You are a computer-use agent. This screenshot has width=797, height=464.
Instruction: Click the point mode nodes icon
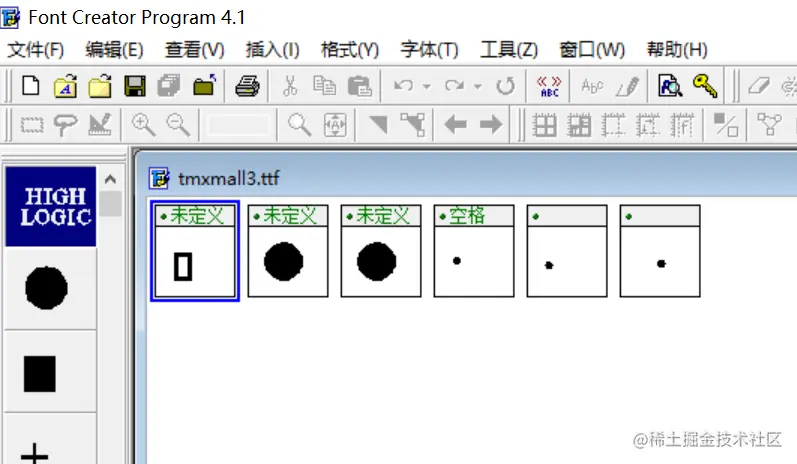click(413, 125)
